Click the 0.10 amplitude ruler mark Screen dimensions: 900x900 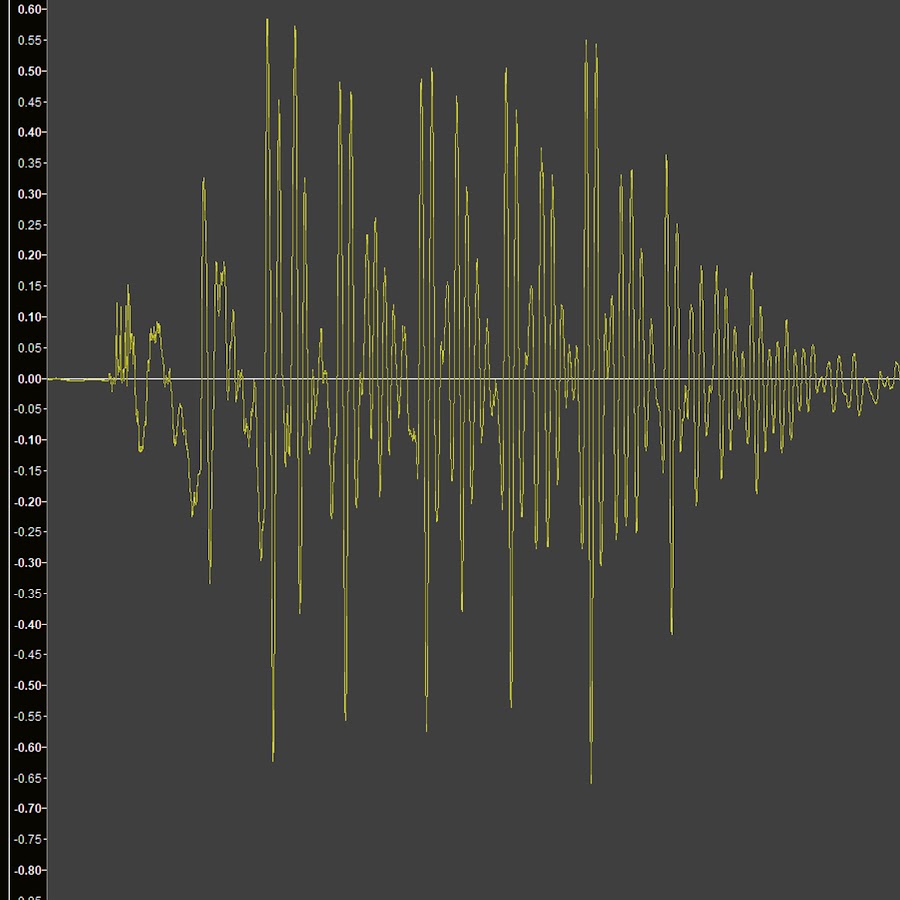tap(29, 317)
